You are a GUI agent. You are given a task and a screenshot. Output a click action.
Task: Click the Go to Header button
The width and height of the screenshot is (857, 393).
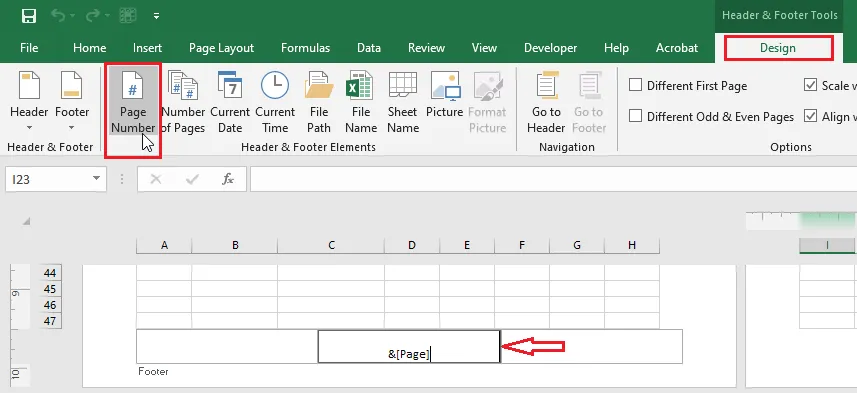click(x=546, y=102)
